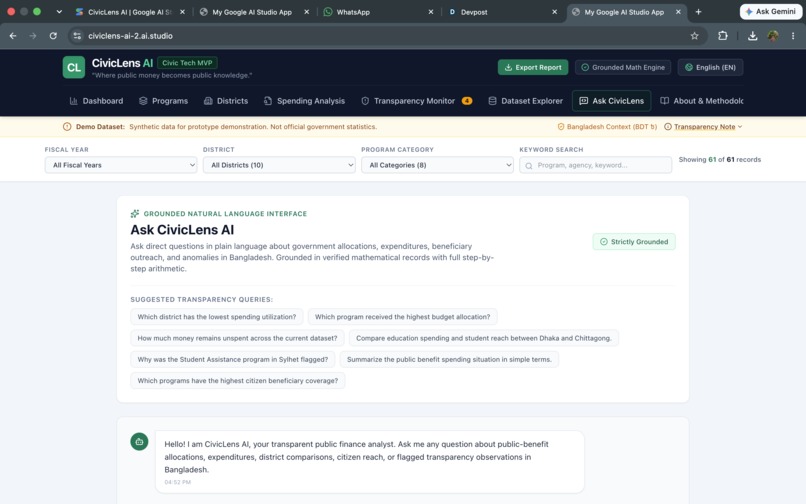Ask why Sylhet Student Assistance was flagged
The image size is (806, 504).
pyautogui.click(x=232, y=359)
